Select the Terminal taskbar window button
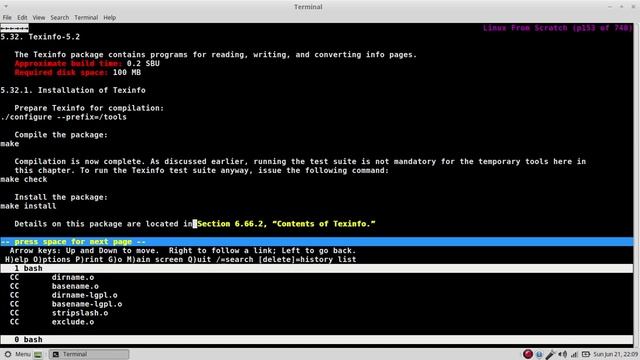This screenshot has width=640, height=360. [x=89, y=354]
